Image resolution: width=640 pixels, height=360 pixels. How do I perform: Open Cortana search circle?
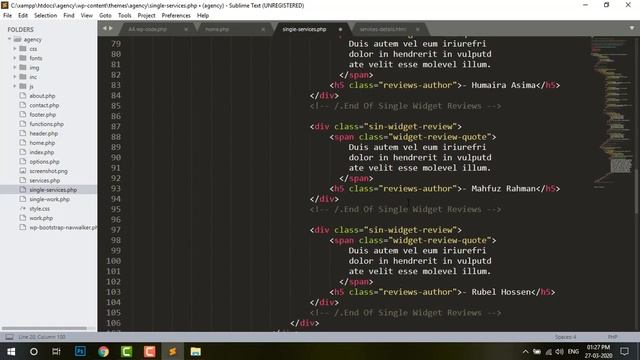click(34, 351)
